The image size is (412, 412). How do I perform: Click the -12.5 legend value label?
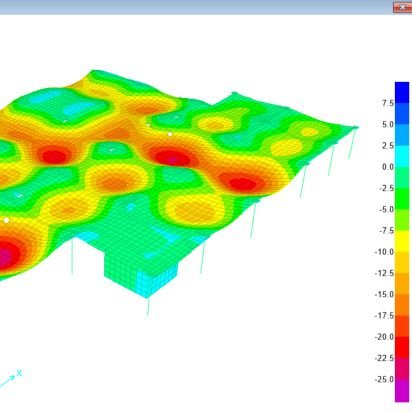(384, 273)
